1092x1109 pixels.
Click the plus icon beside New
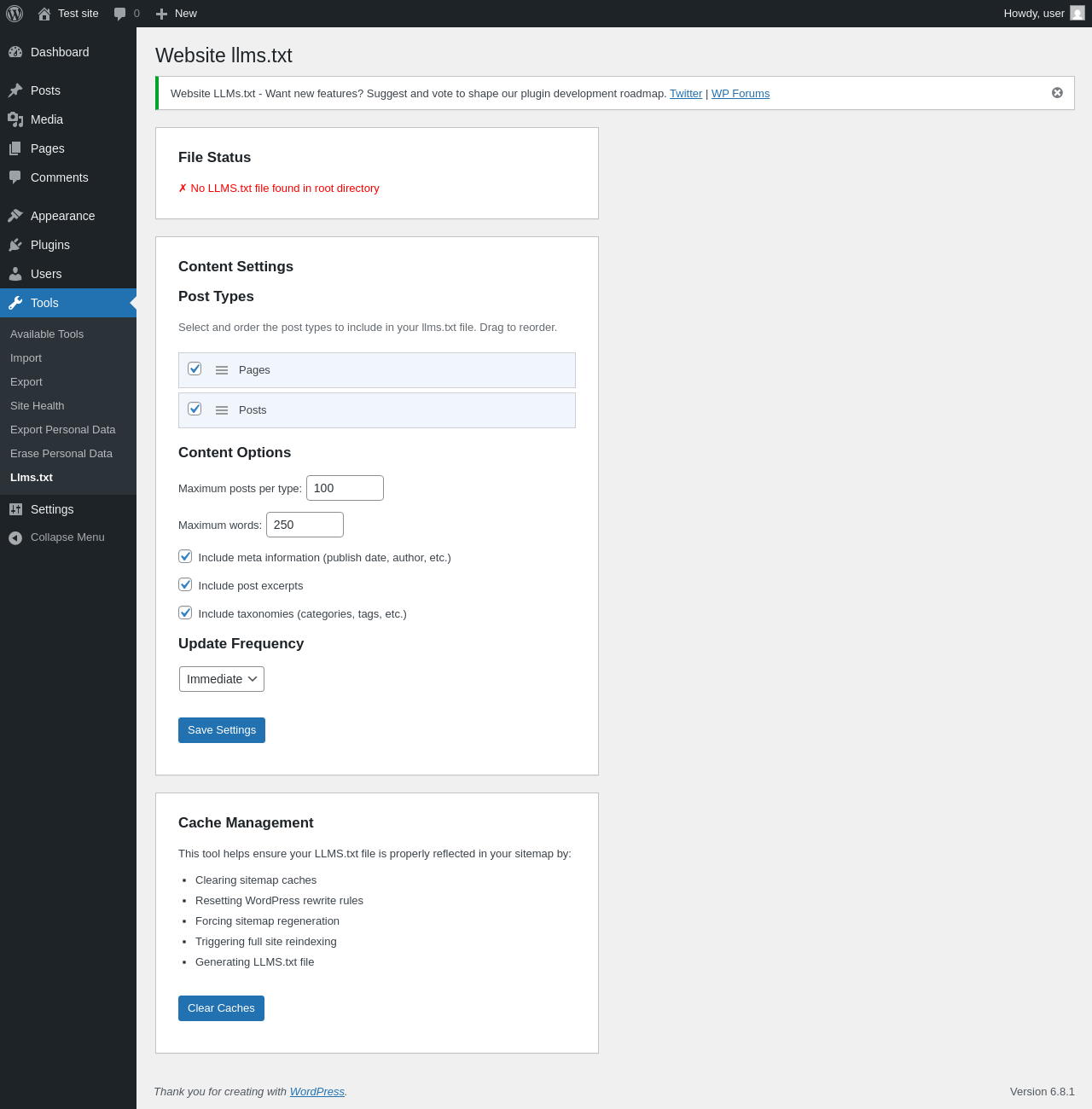161,14
